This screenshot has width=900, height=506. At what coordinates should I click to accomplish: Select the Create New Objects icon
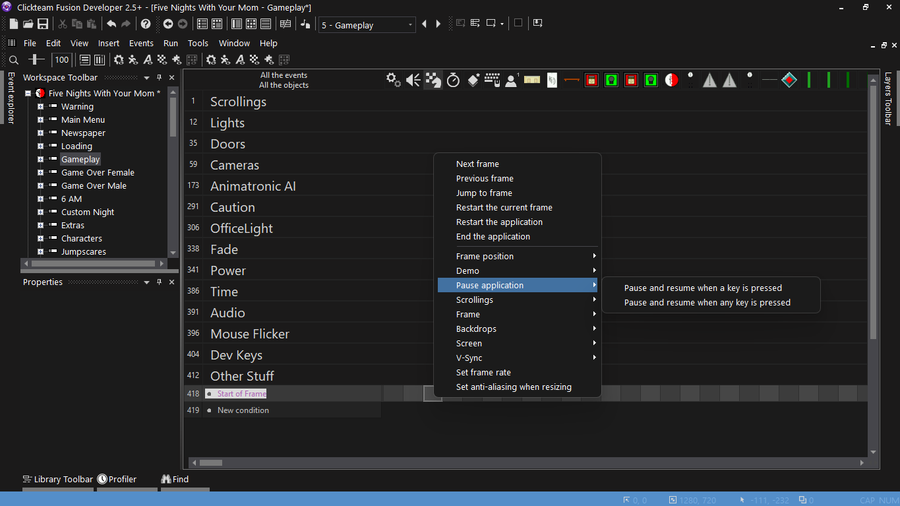pos(473,80)
